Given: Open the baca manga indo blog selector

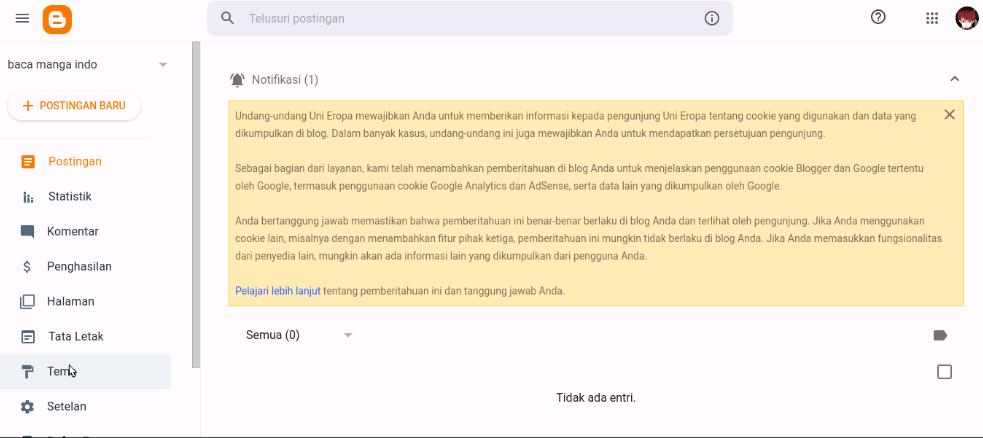Looking at the screenshot, I should click(87, 65).
